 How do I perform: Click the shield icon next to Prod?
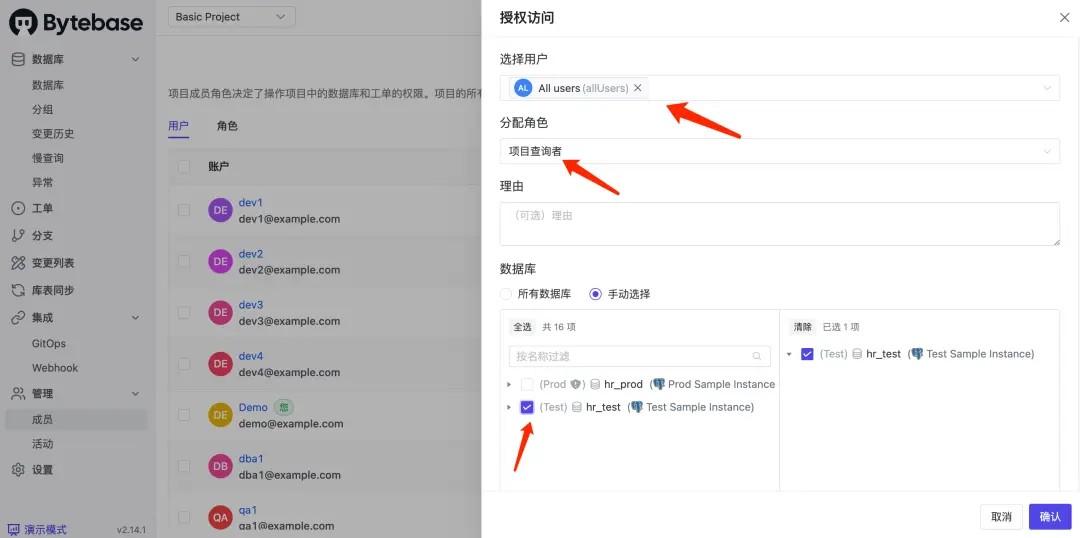pyautogui.click(x=575, y=384)
